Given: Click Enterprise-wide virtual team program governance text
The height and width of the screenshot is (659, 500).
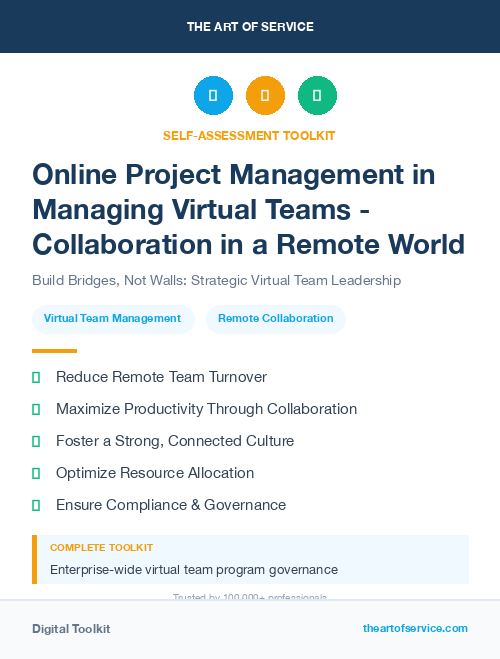Looking at the screenshot, I should point(194,570).
